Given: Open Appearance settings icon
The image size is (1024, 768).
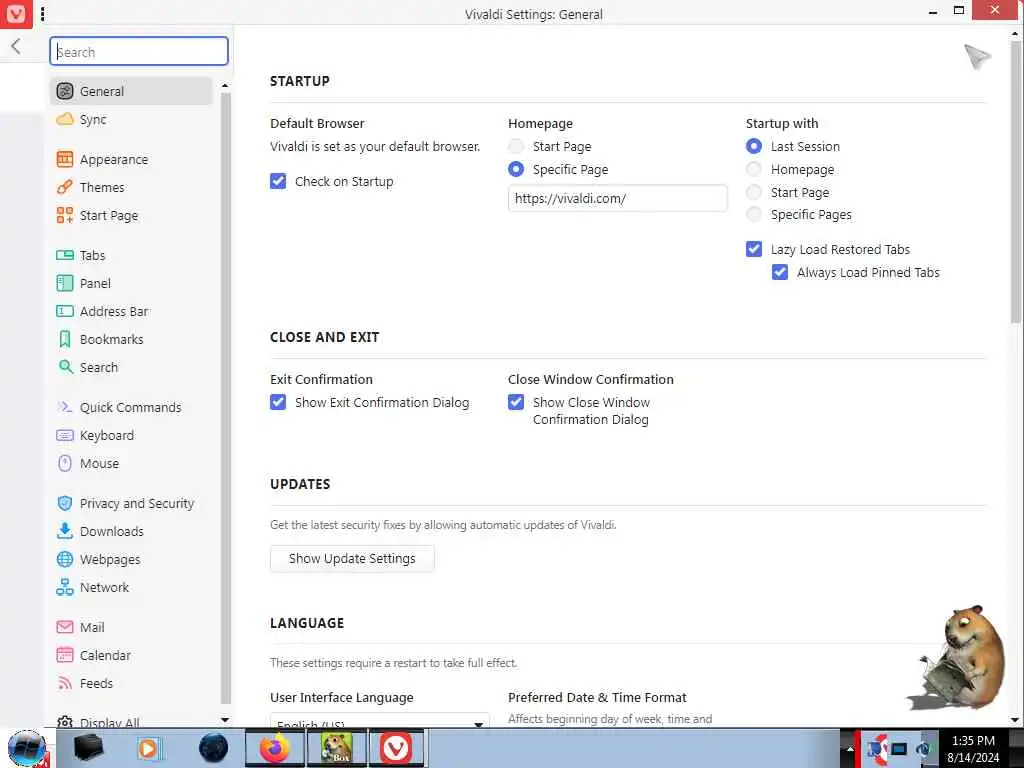Looking at the screenshot, I should [65, 159].
